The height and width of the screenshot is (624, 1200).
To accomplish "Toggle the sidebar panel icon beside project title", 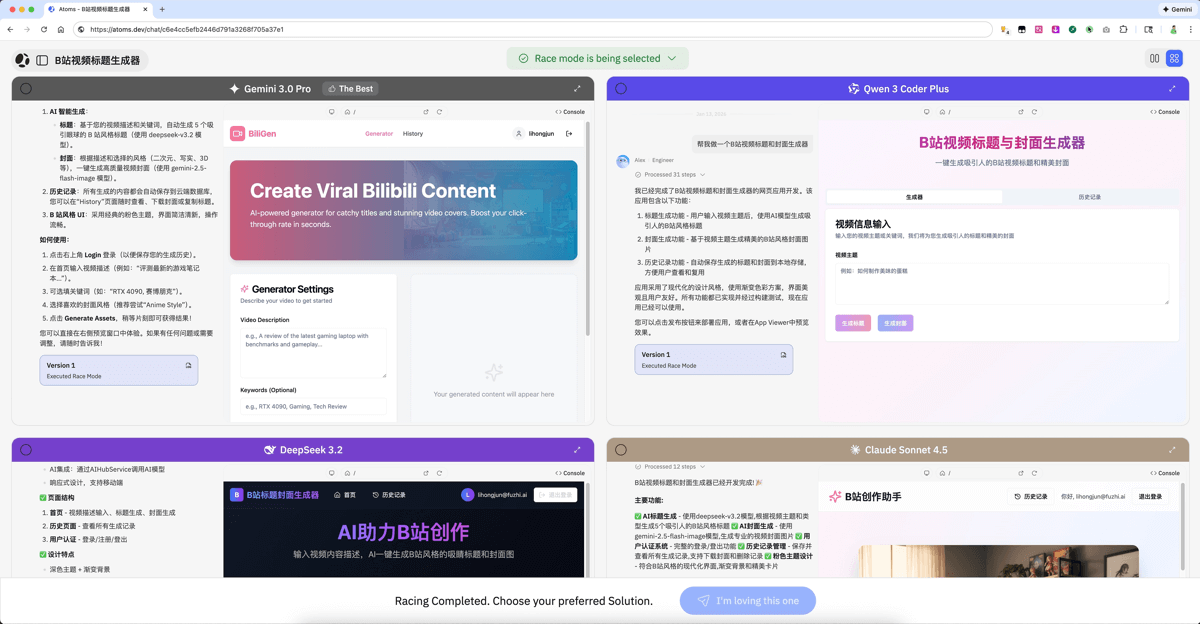I will tap(42, 61).
